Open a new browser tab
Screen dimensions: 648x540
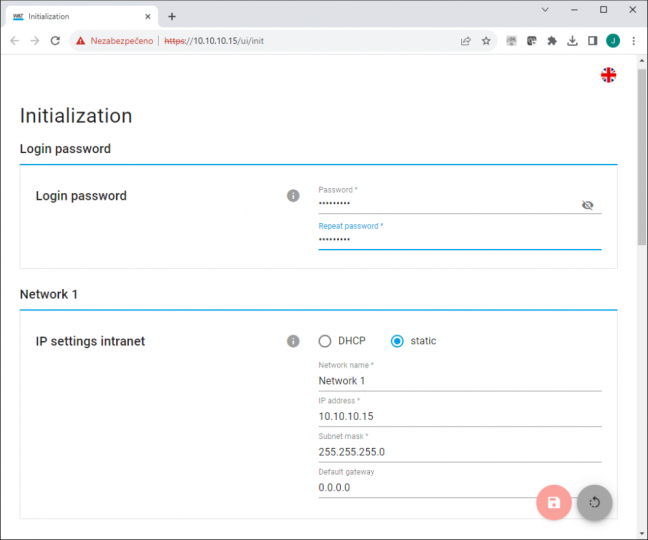172,17
